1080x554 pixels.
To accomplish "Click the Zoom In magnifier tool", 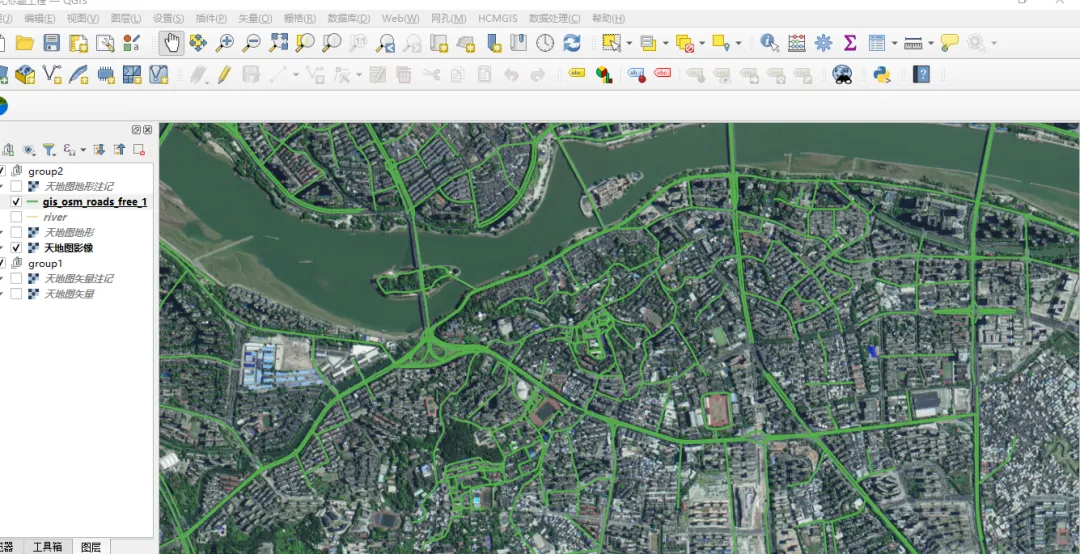I will 225,43.
